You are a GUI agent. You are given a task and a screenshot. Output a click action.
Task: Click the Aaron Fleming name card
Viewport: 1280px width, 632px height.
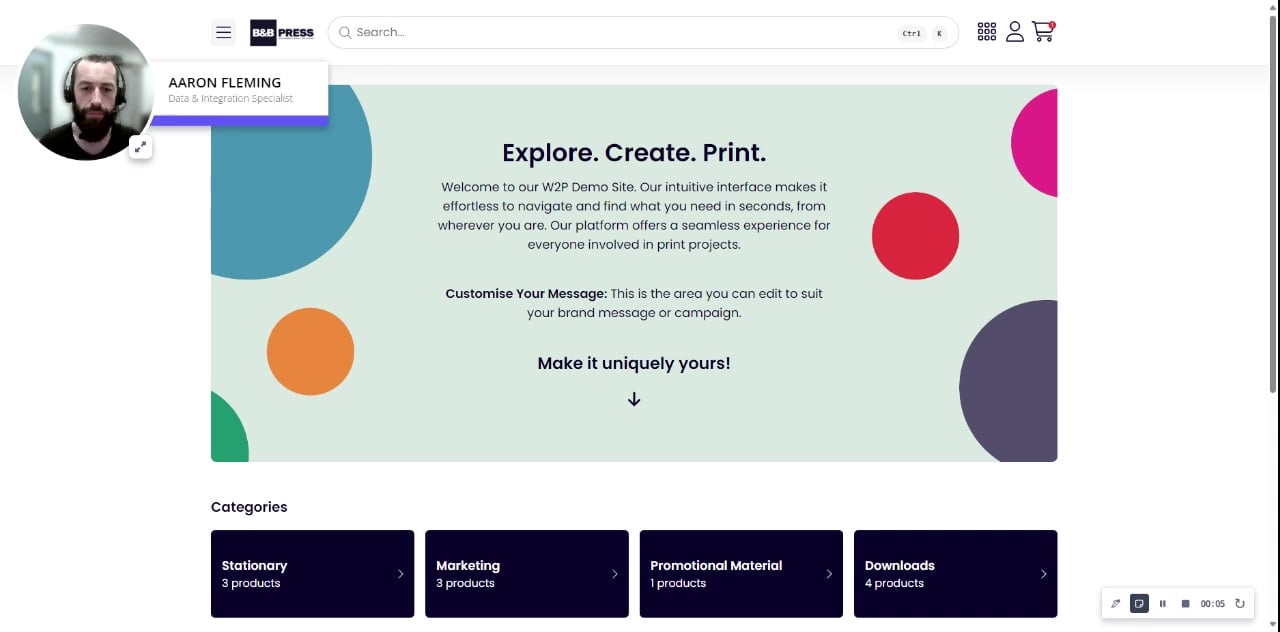tap(240, 89)
